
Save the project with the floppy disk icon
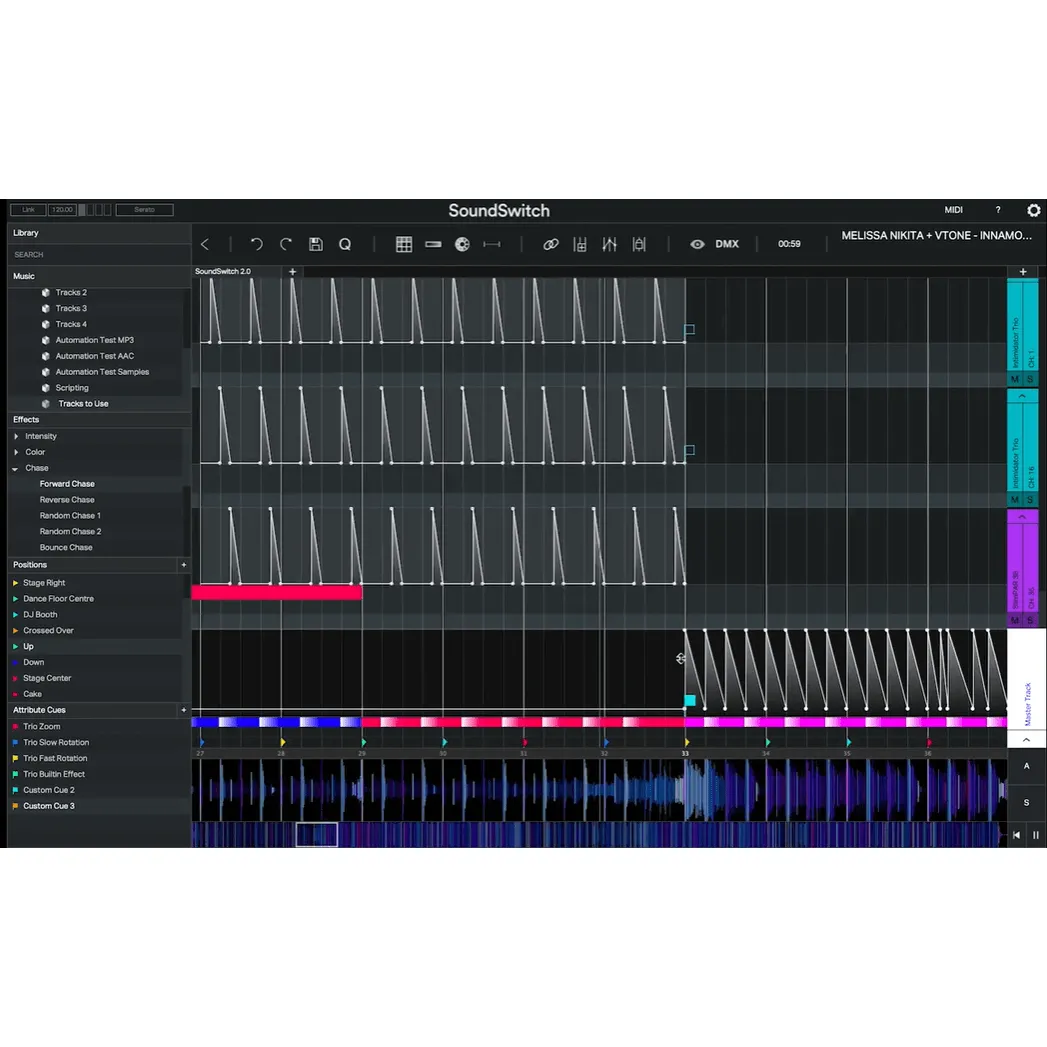click(316, 244)
